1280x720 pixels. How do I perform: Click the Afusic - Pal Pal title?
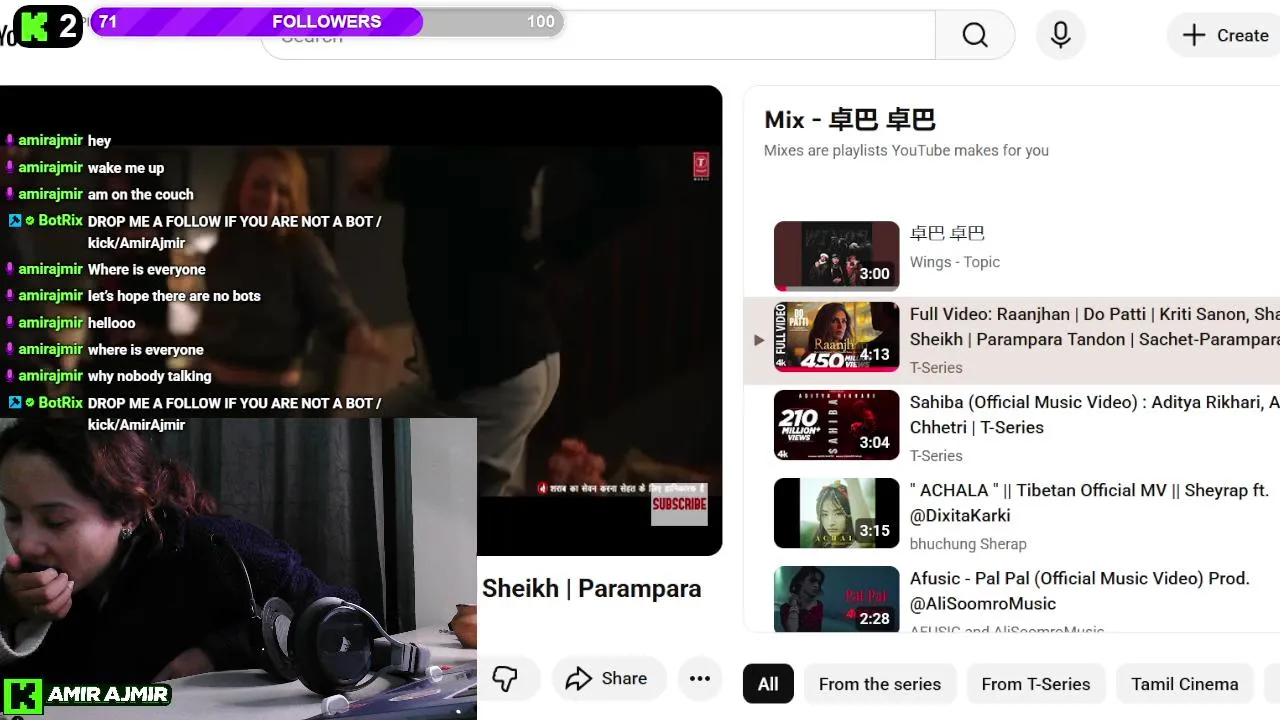pyautogui.click(x=1080, y=591)
